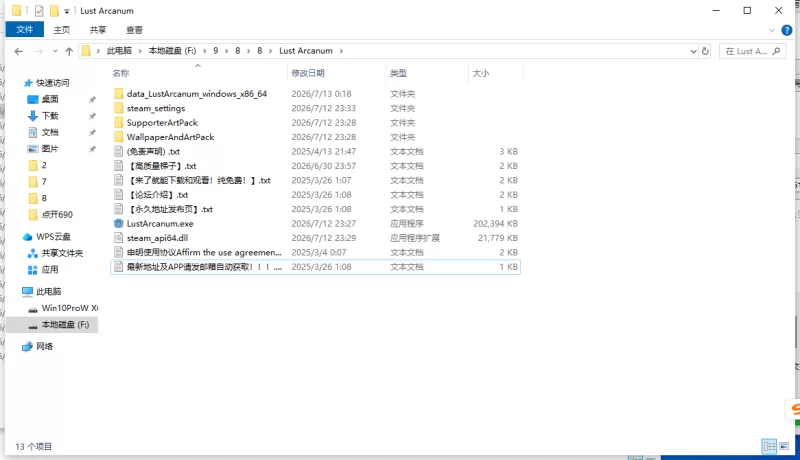
Task: Open WPS云盘 in the navigation pane
Action: coord(53,237)
